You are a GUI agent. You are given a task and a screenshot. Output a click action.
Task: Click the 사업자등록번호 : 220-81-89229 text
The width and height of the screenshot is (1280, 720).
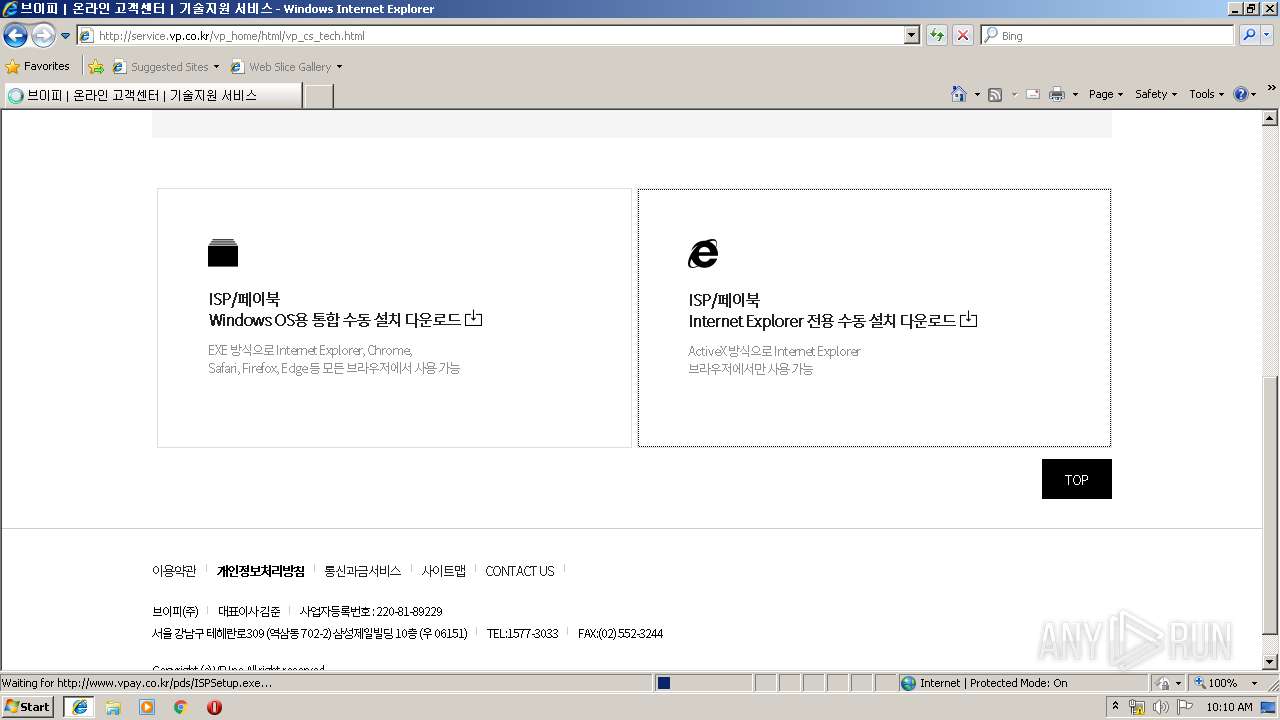371,611
